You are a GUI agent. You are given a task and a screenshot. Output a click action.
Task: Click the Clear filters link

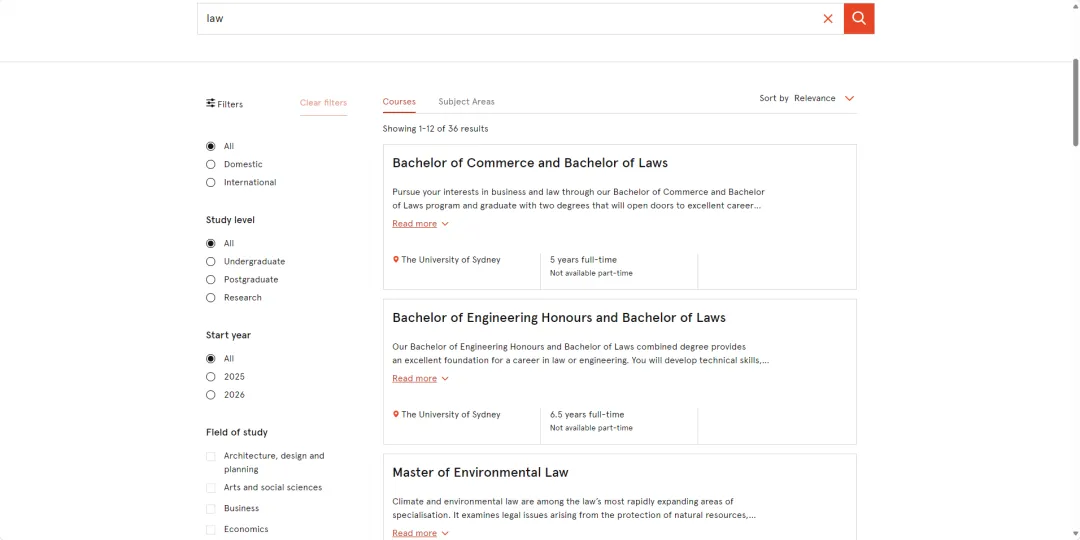tap(323, 103)
